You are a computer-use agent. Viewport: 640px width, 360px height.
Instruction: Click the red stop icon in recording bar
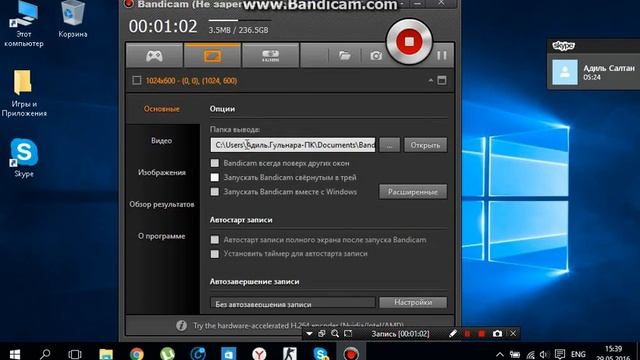click(482, 334)
